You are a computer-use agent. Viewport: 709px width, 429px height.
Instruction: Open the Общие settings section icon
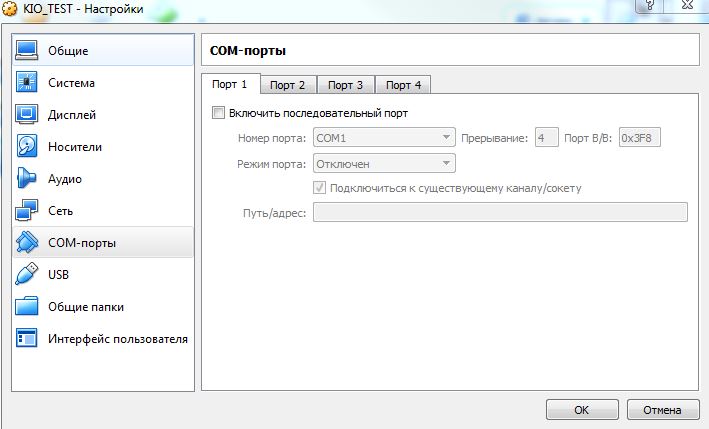tap(27, 51)
